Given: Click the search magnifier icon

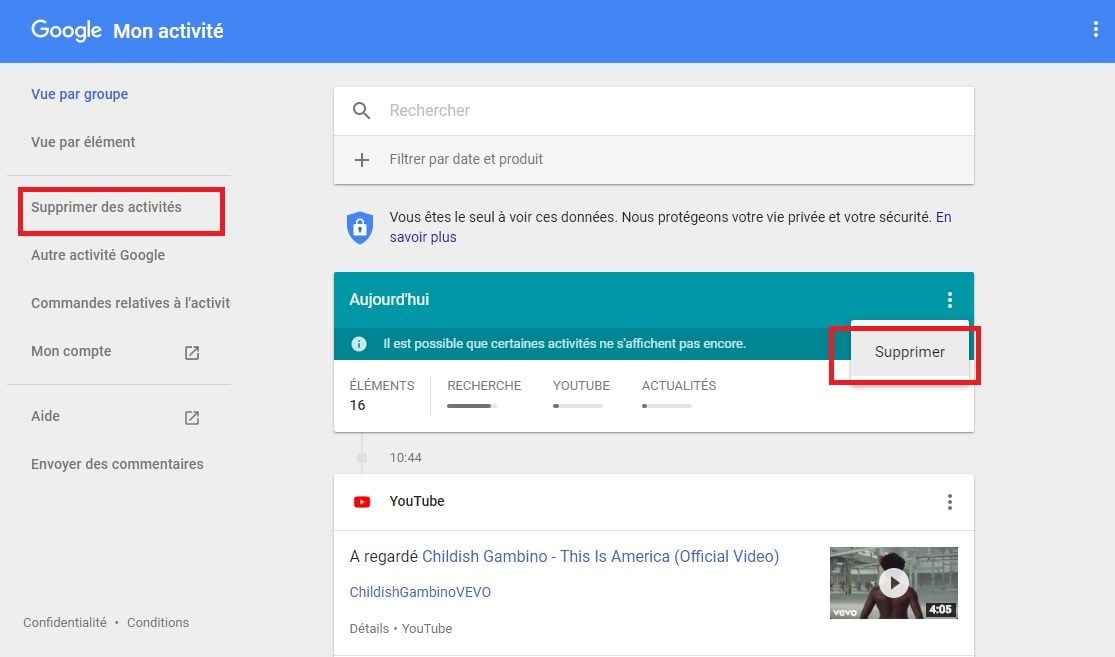Looking at the screenshot, I should tap(361, 110).
